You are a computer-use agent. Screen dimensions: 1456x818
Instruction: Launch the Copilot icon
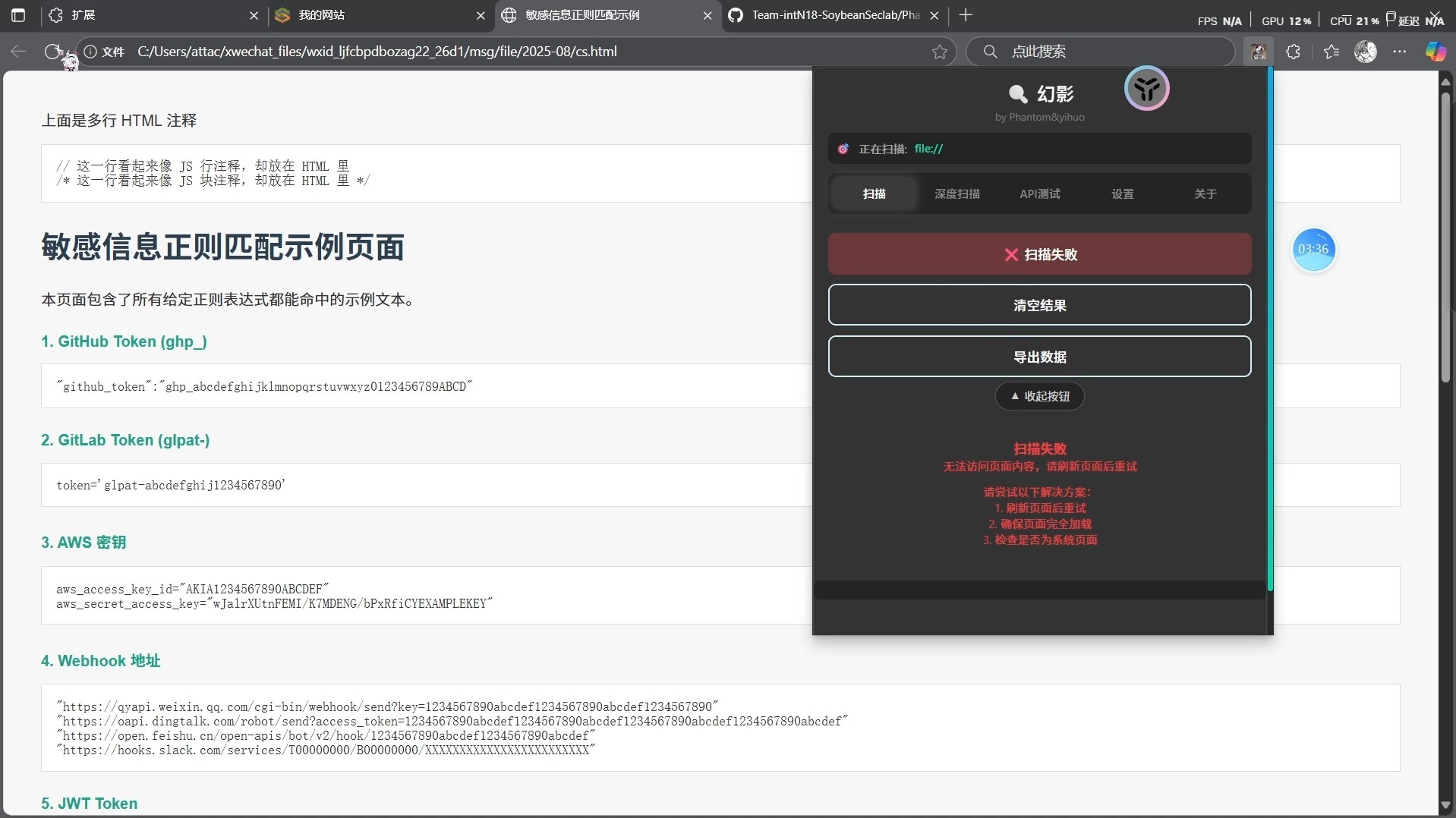[1436, 52]
